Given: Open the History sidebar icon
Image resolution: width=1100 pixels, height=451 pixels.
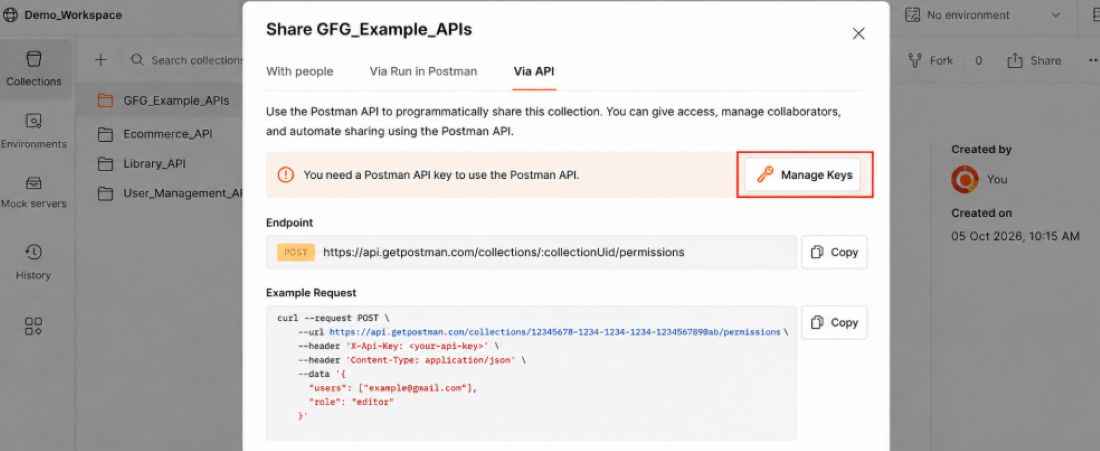Looking at the screenshot, I should click(x=34, y=252).
